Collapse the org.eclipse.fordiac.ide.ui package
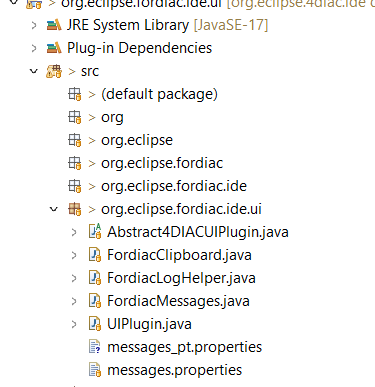 pyautogui.click(x=54, y=209)
